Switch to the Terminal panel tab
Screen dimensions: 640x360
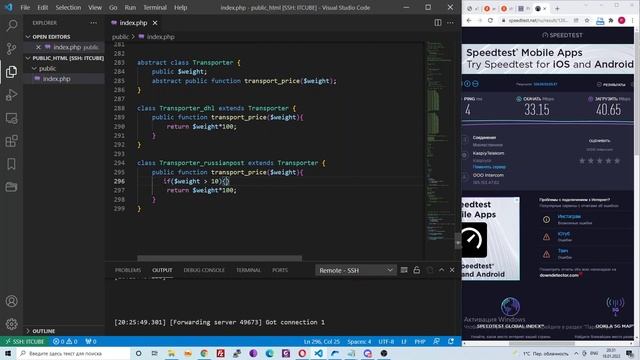[248, 270]
